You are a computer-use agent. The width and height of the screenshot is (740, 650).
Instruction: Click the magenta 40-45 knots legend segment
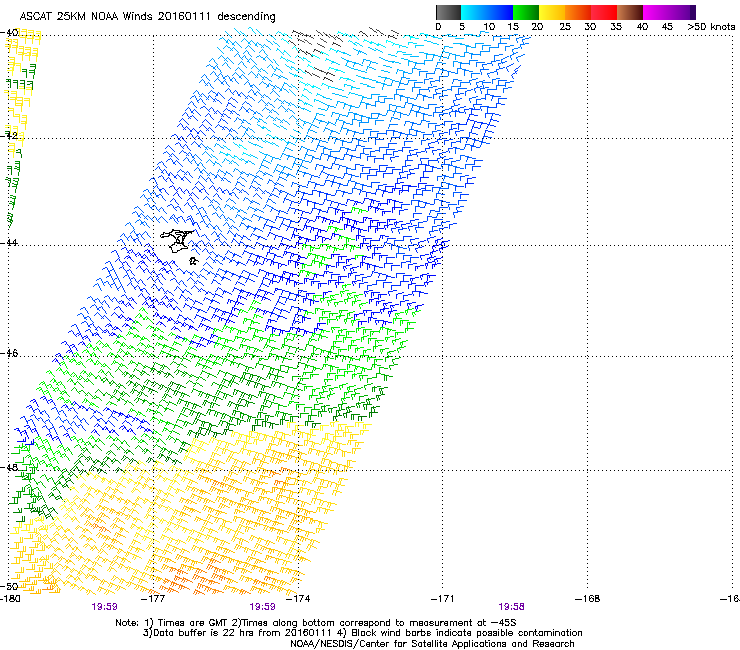click(x=656, y=12)
